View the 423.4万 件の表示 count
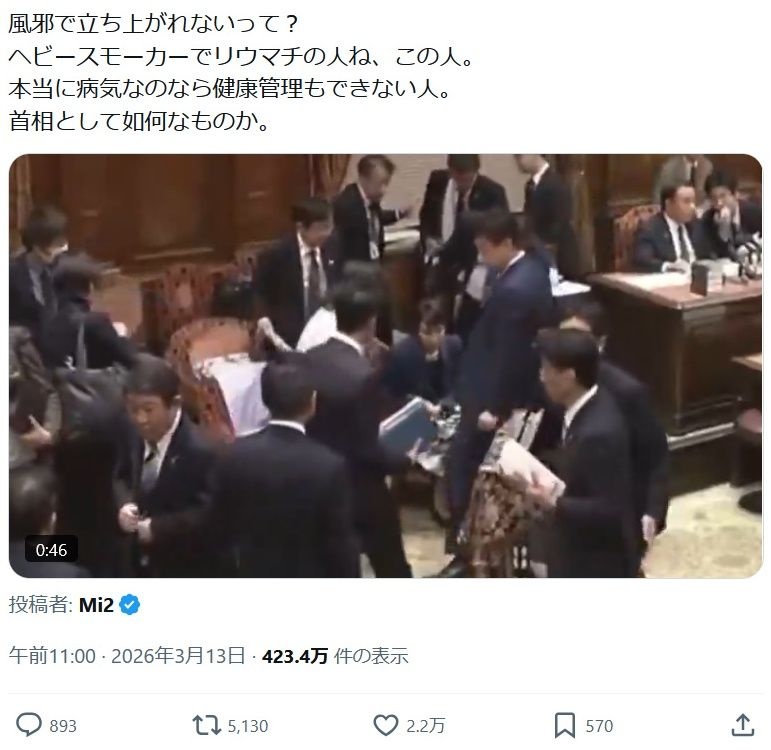 [x=335, y=656]
